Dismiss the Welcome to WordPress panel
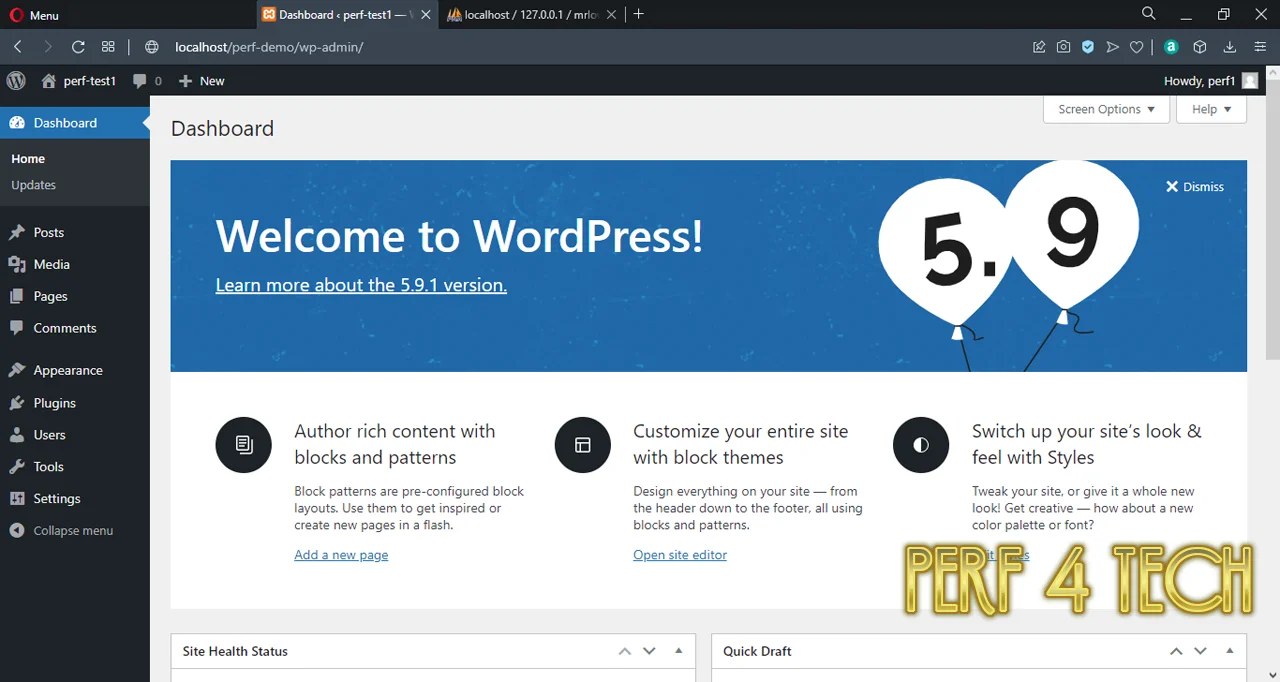1280x682 pixels. (x=1195, y=187)
